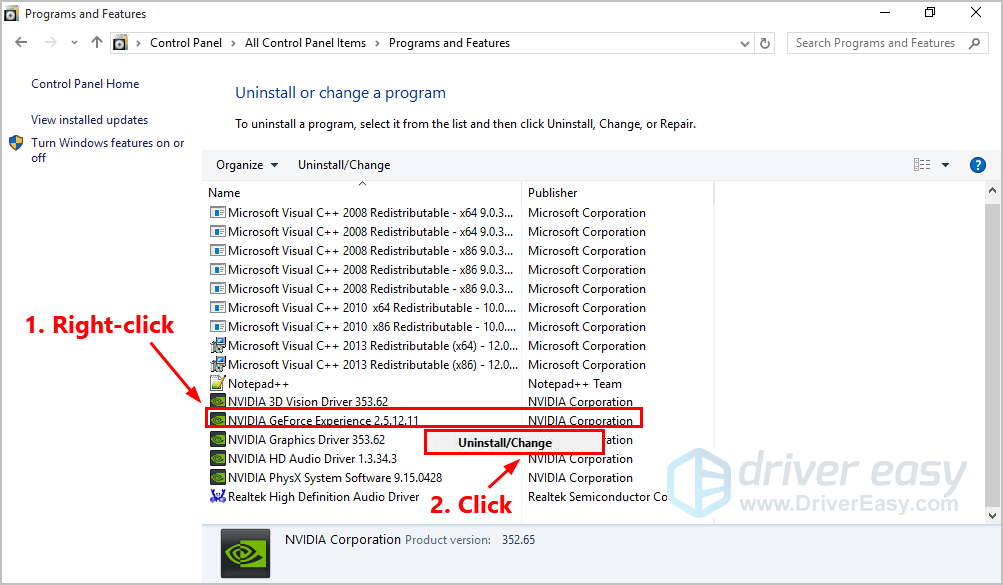Go back with the Back arrow
The width and height of the screenshot is (1003, 585).
(21, 43)
